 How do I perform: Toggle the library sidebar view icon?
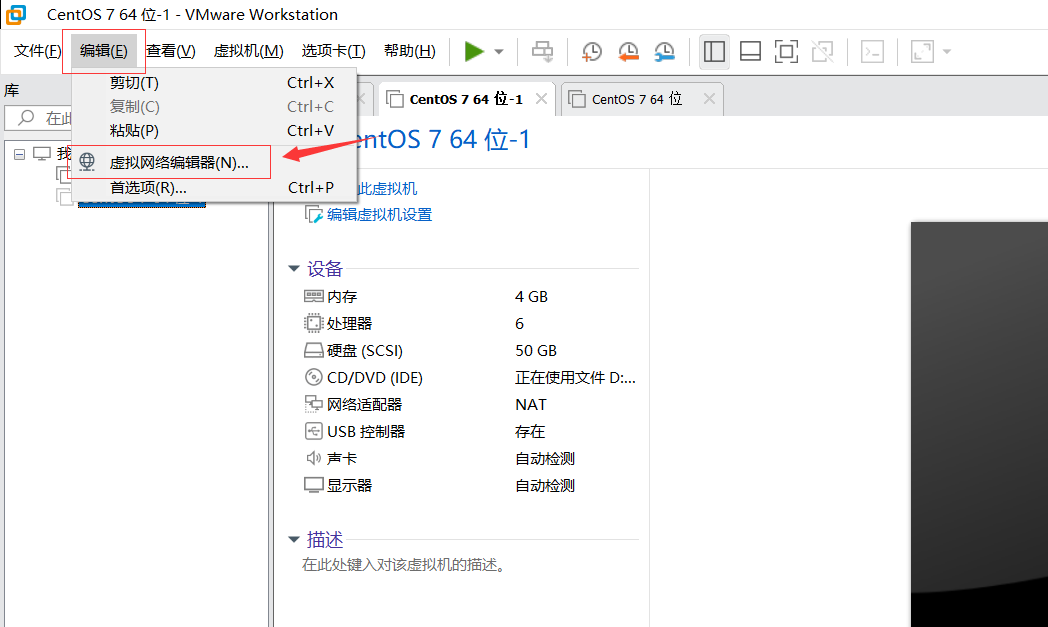[714, 51]
